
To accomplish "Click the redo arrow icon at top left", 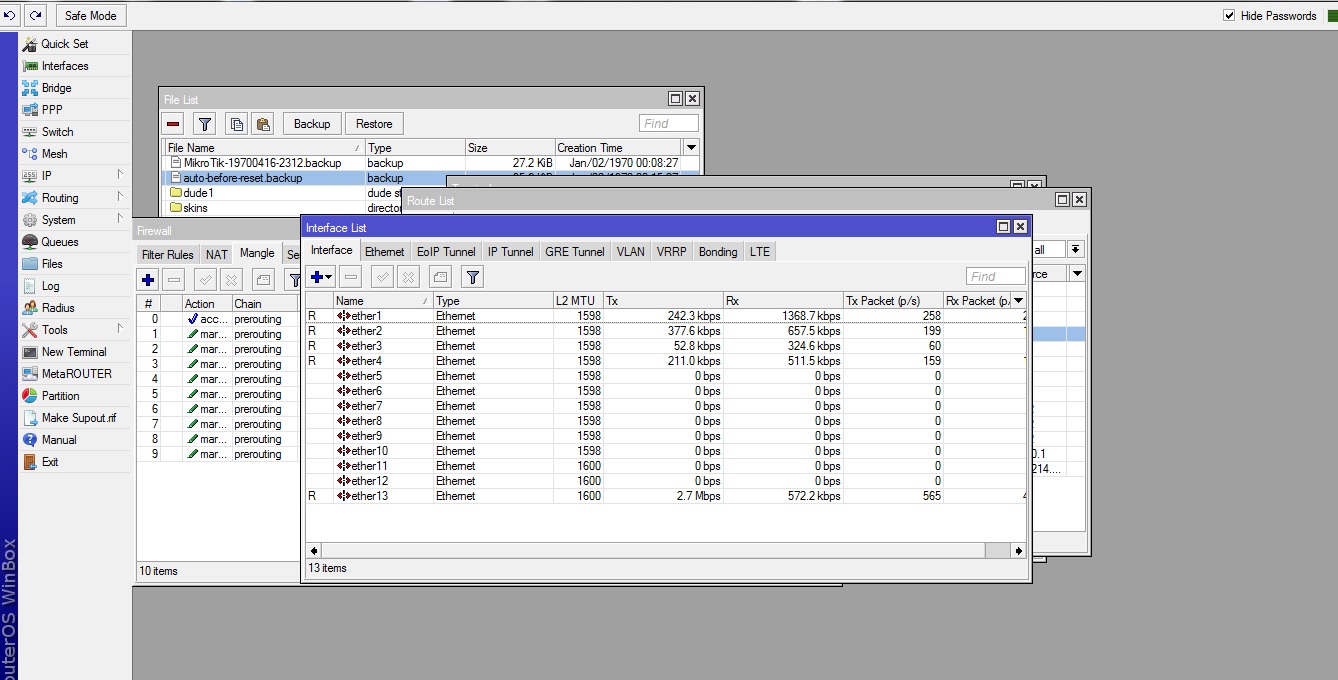I will (x=36, y=15).
